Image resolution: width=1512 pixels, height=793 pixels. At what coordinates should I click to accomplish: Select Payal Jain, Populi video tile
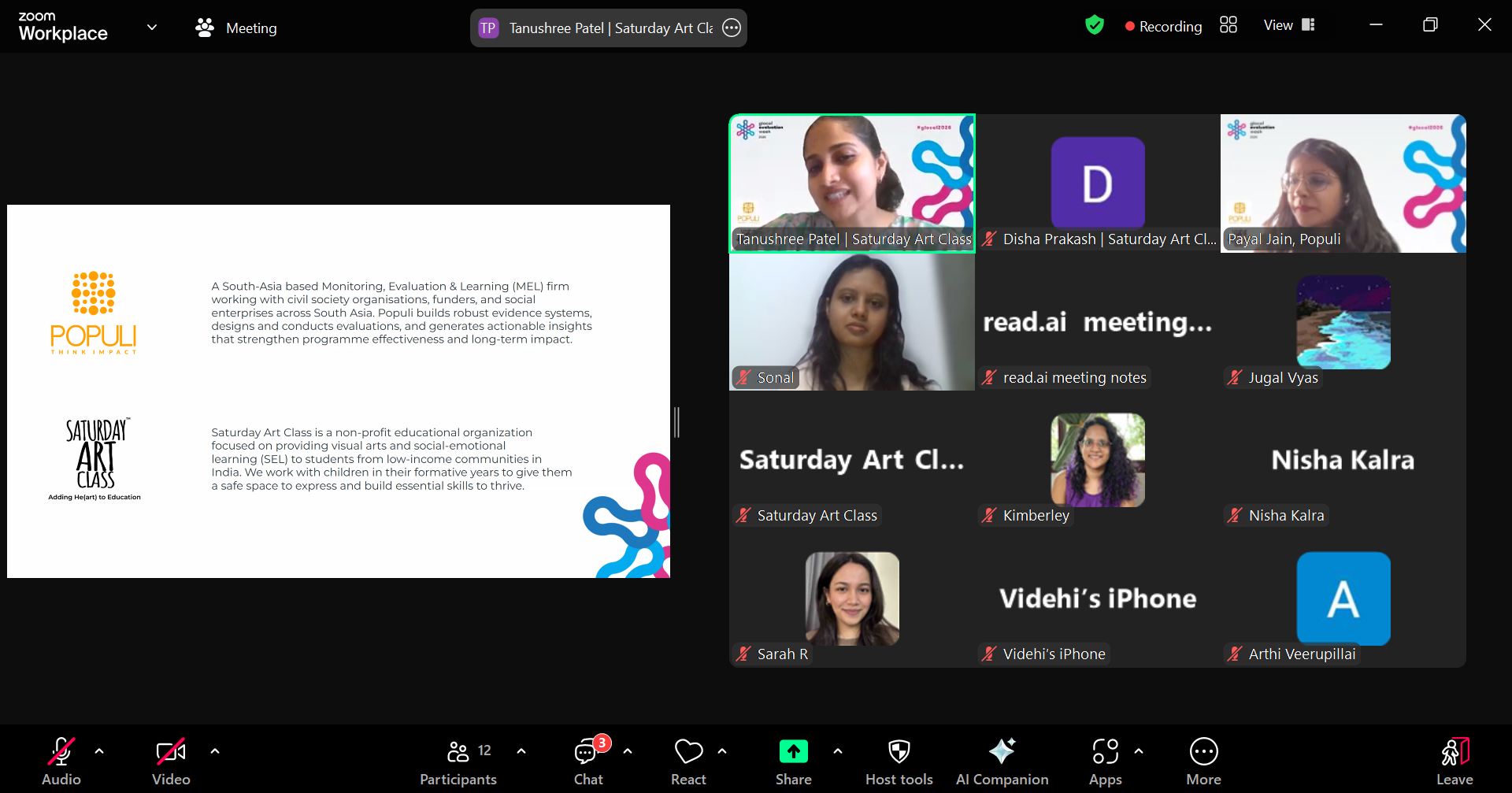tap(1343, 183)
